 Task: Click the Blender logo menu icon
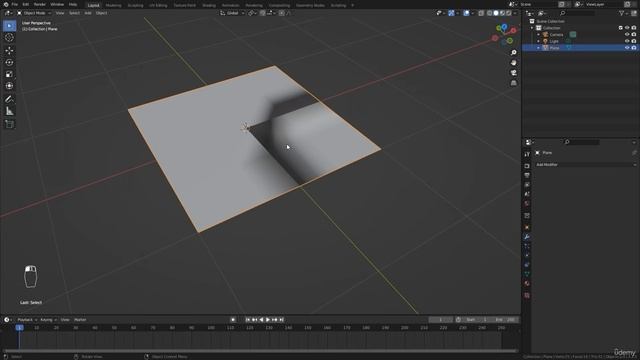(6, 4)
